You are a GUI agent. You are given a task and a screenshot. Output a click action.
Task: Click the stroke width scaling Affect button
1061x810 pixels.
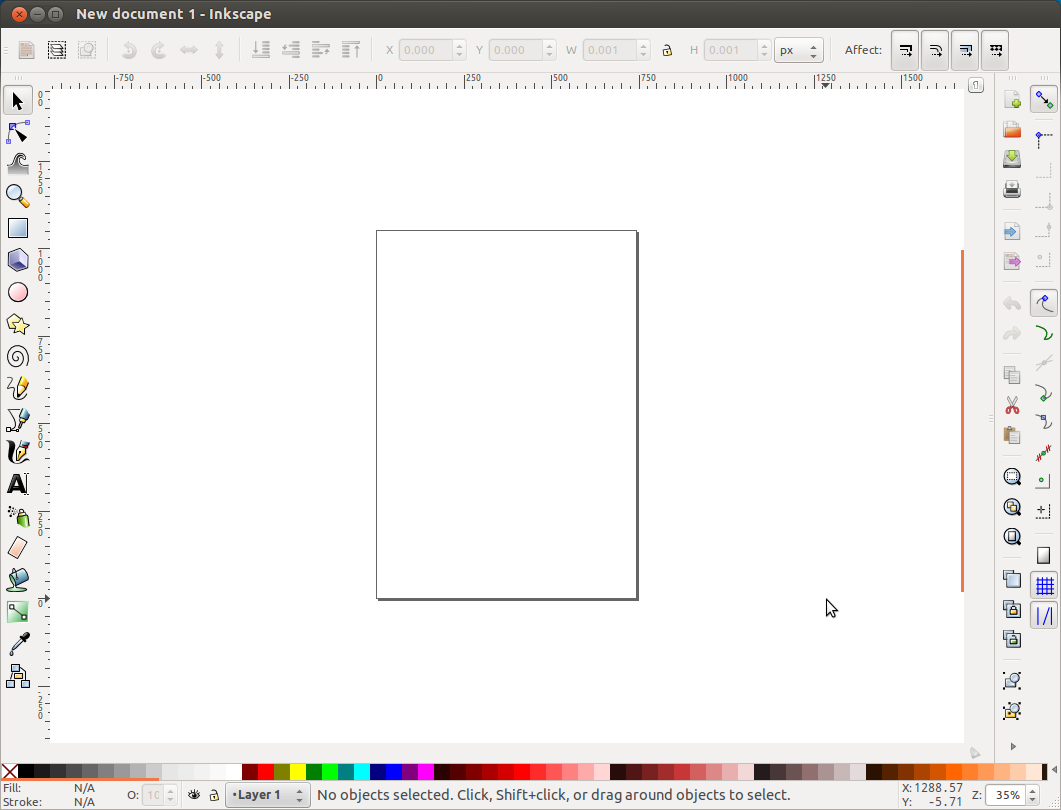[905, 50]
